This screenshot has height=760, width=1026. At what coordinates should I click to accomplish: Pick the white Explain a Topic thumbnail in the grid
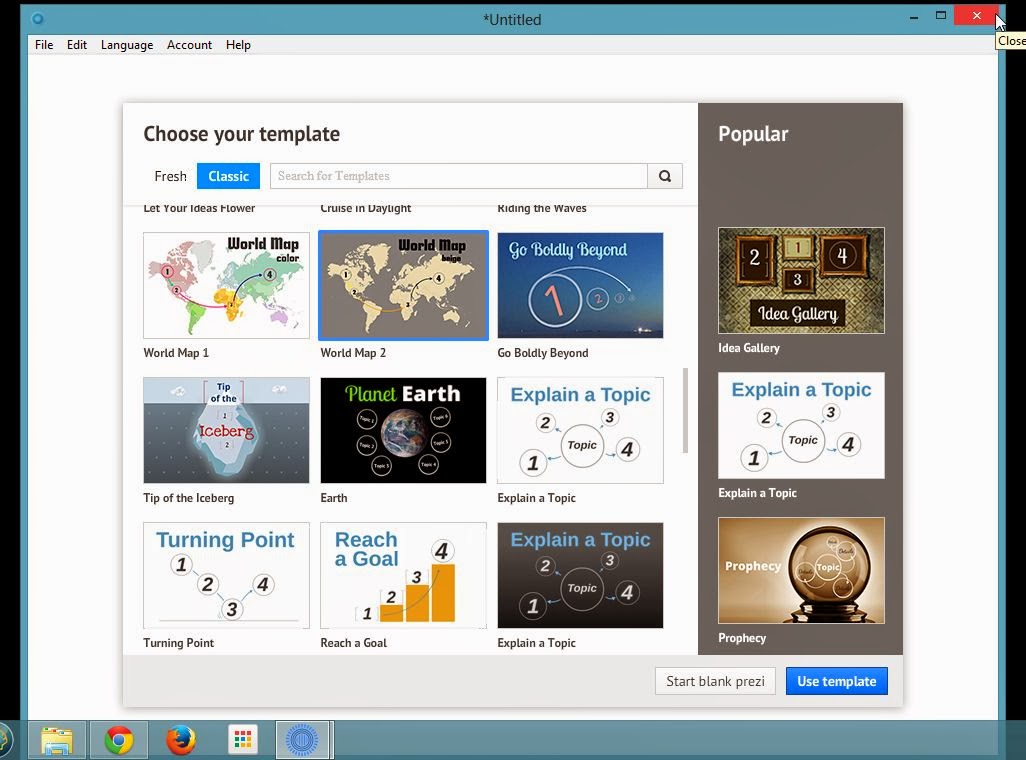580,430
